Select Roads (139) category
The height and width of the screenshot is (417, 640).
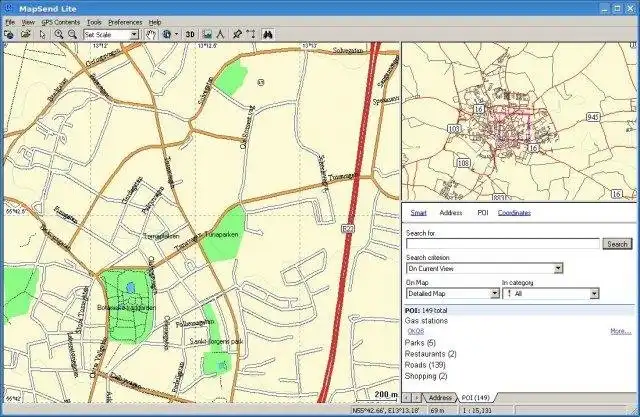coord(425,365)
